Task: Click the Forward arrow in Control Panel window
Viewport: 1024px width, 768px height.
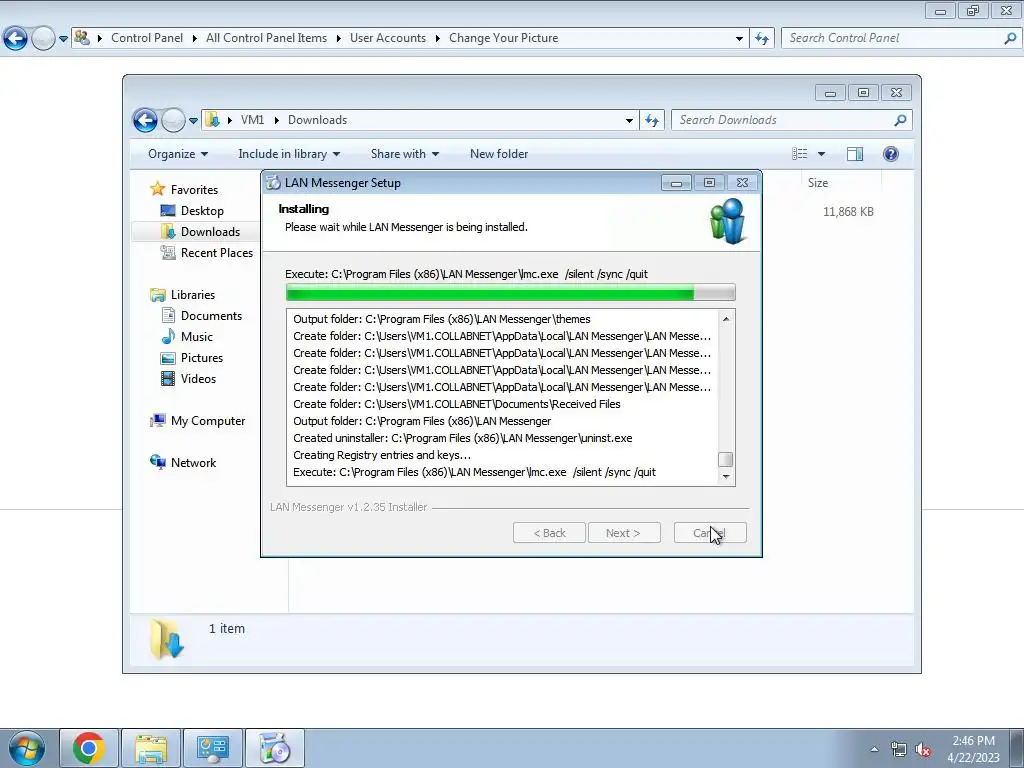Action: coord(43,38)
